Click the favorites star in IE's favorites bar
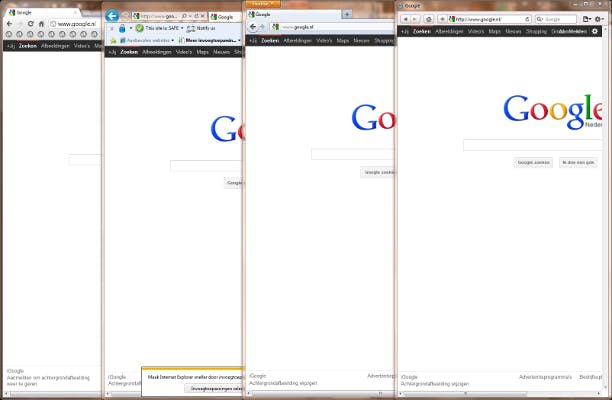The width and height of the screenshot is (612, 400). (113, 41)
